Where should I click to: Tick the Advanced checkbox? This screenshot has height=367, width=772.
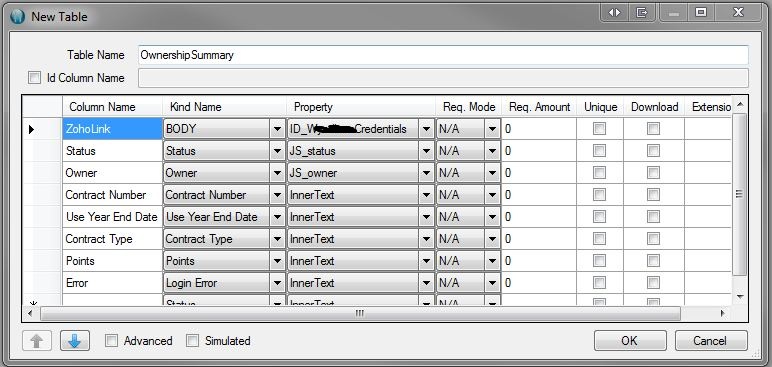point(112,341)
